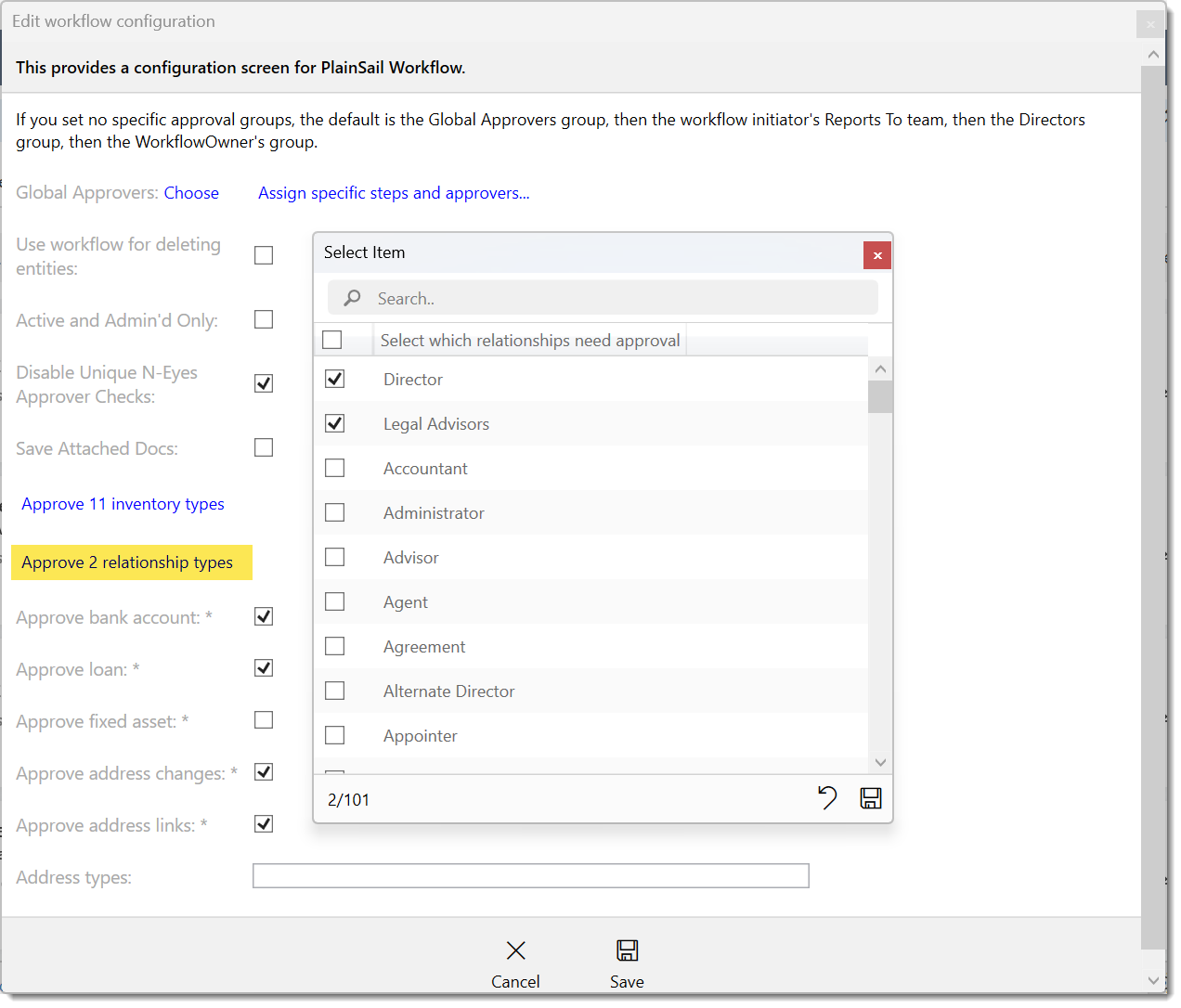Viewport: 1181px width, 1008px height.
Task: Click Assign specific steps and approvers link
Action: click(394, 192)
